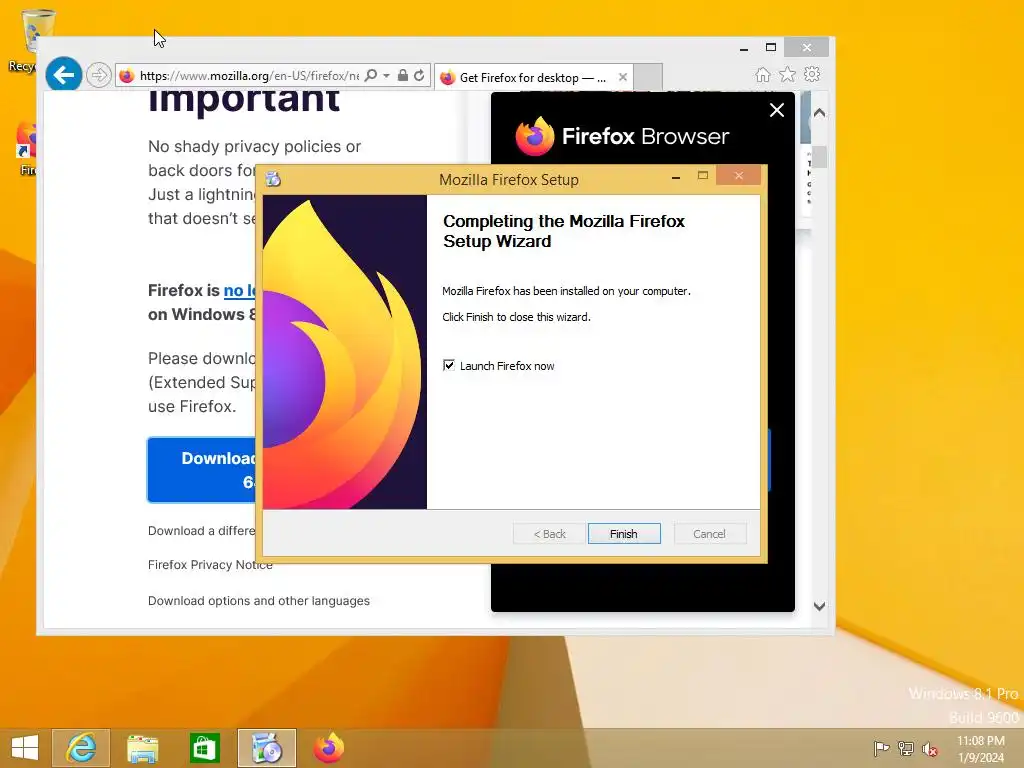Image resolution: width=1024 pixels, height=768 pixels.
Task: Click the Mozilla Firefox Setup title icon
Action: [x=273, y=179]
